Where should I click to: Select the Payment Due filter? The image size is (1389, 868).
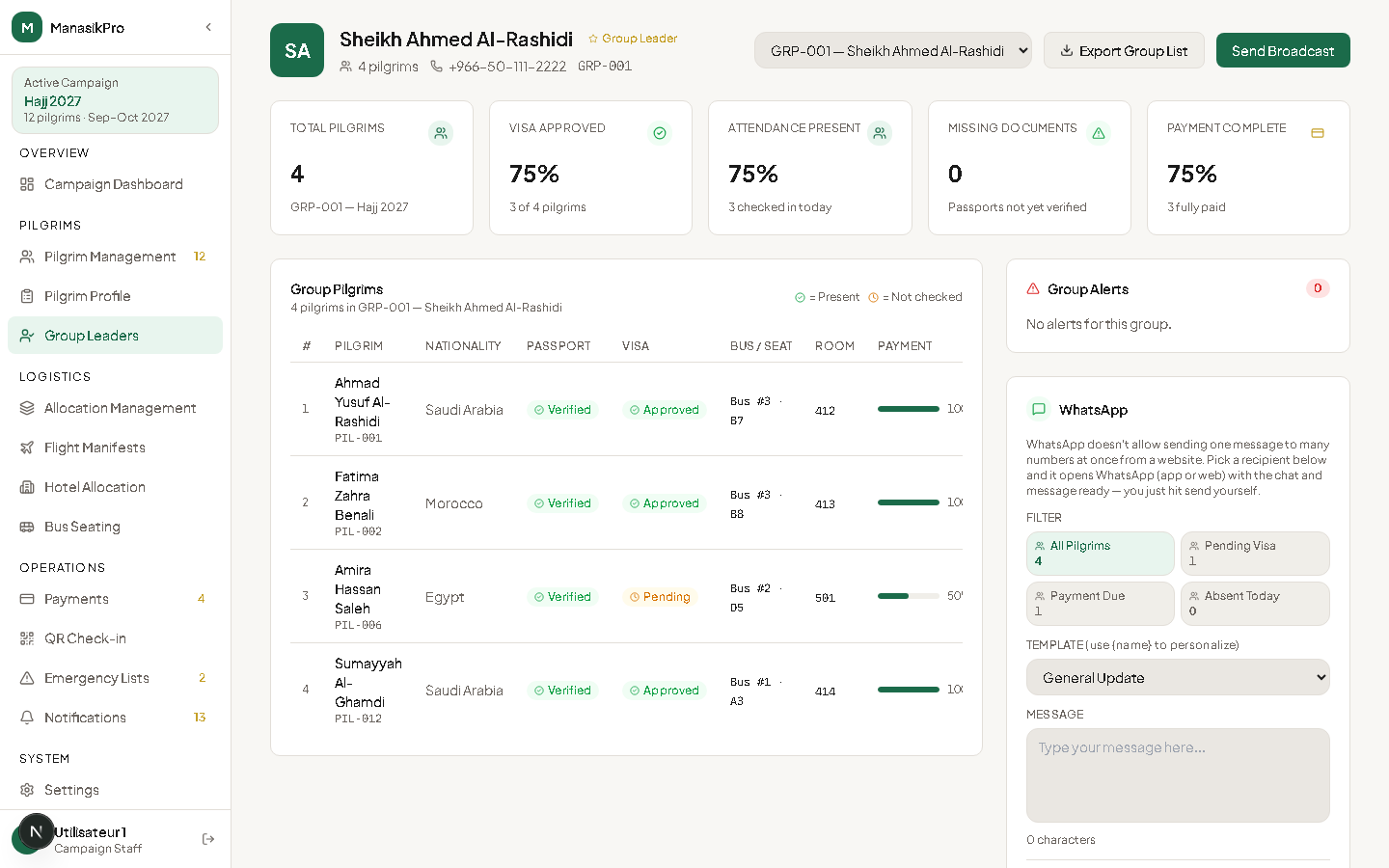point(1101,604)
